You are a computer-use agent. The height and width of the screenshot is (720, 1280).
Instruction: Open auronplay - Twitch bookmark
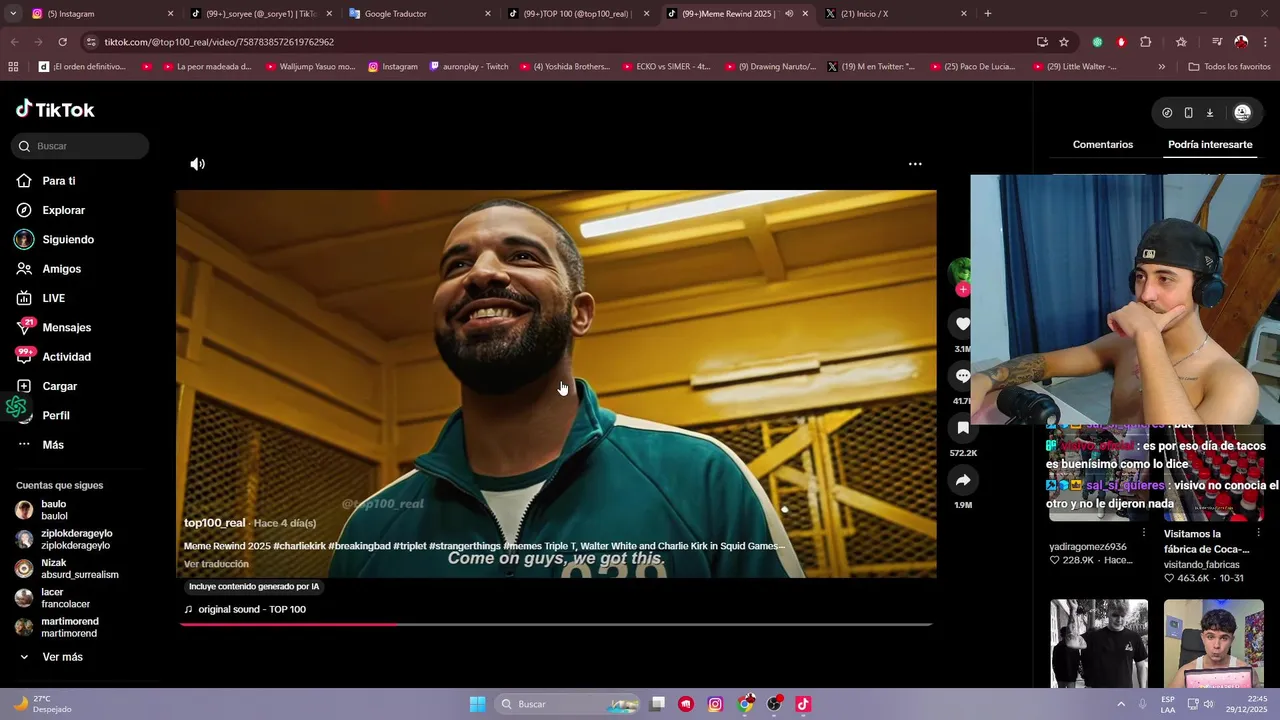point(468,67)
